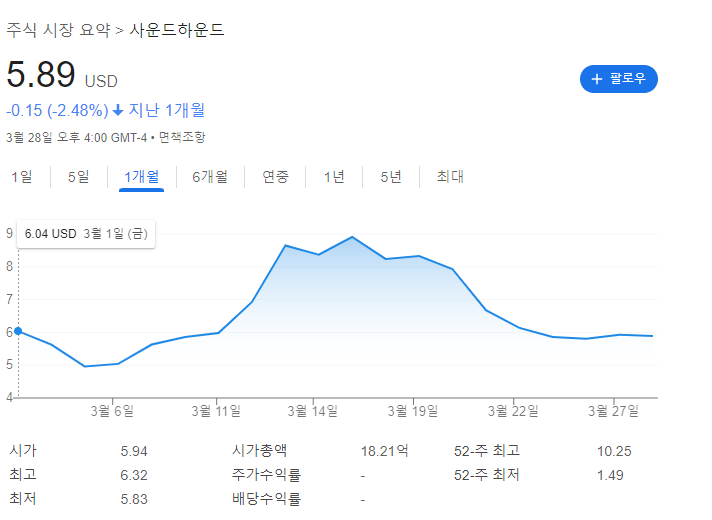The width and height of the screenshot is (712, 520).
Task: Click the -0.15 (-2.48%) change text
Action: point(57,110)
